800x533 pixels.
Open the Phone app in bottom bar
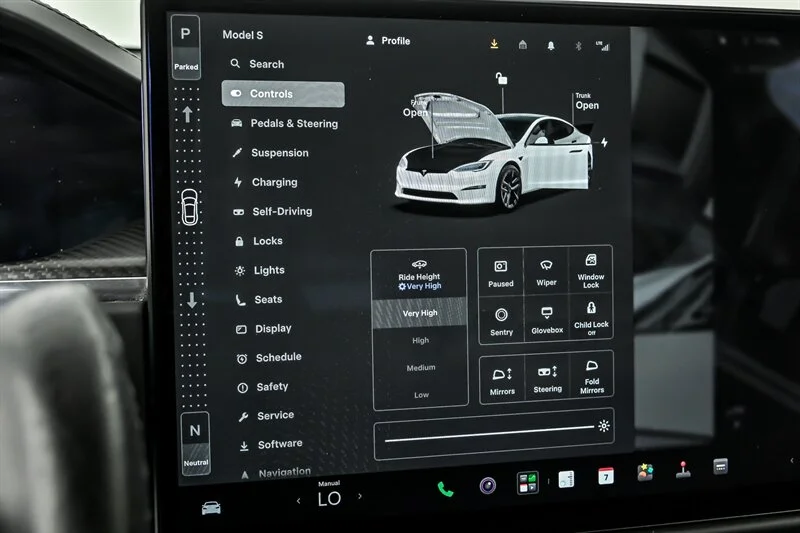click(x=445, y=490)
